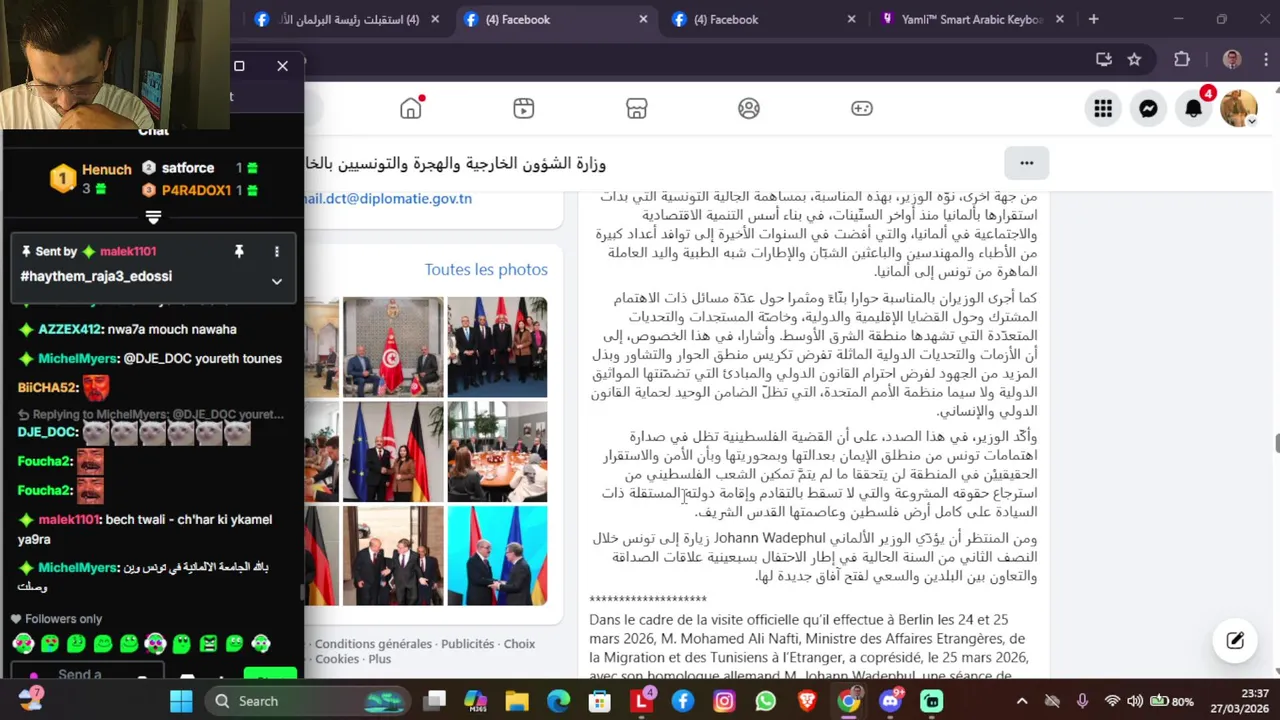Image resolution: width=1280 pixels, height=720 pixels.
Task: Click DJE_DOC username in chat
Action: 47,432
